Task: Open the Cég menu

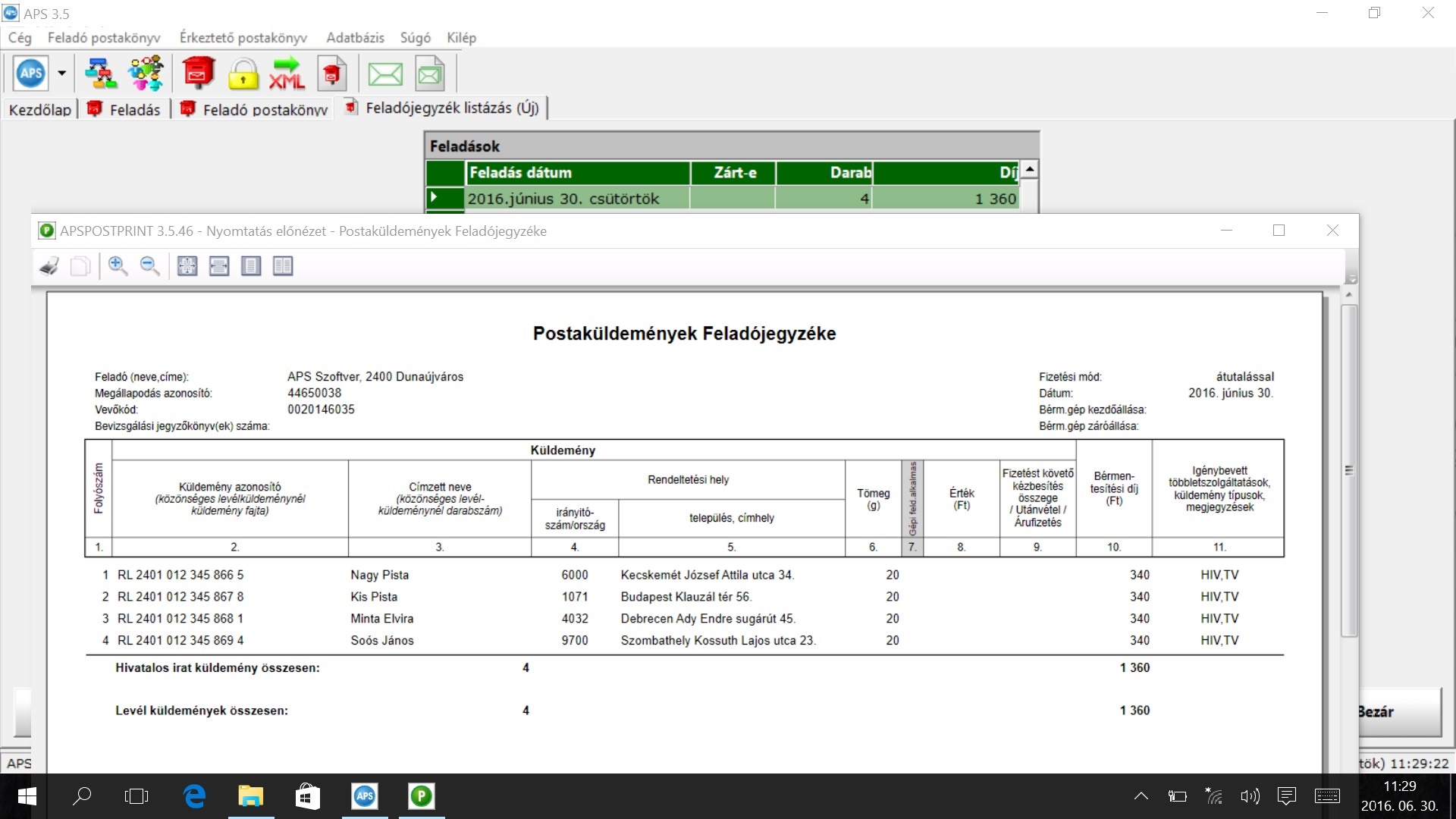Action: [20, 38]
